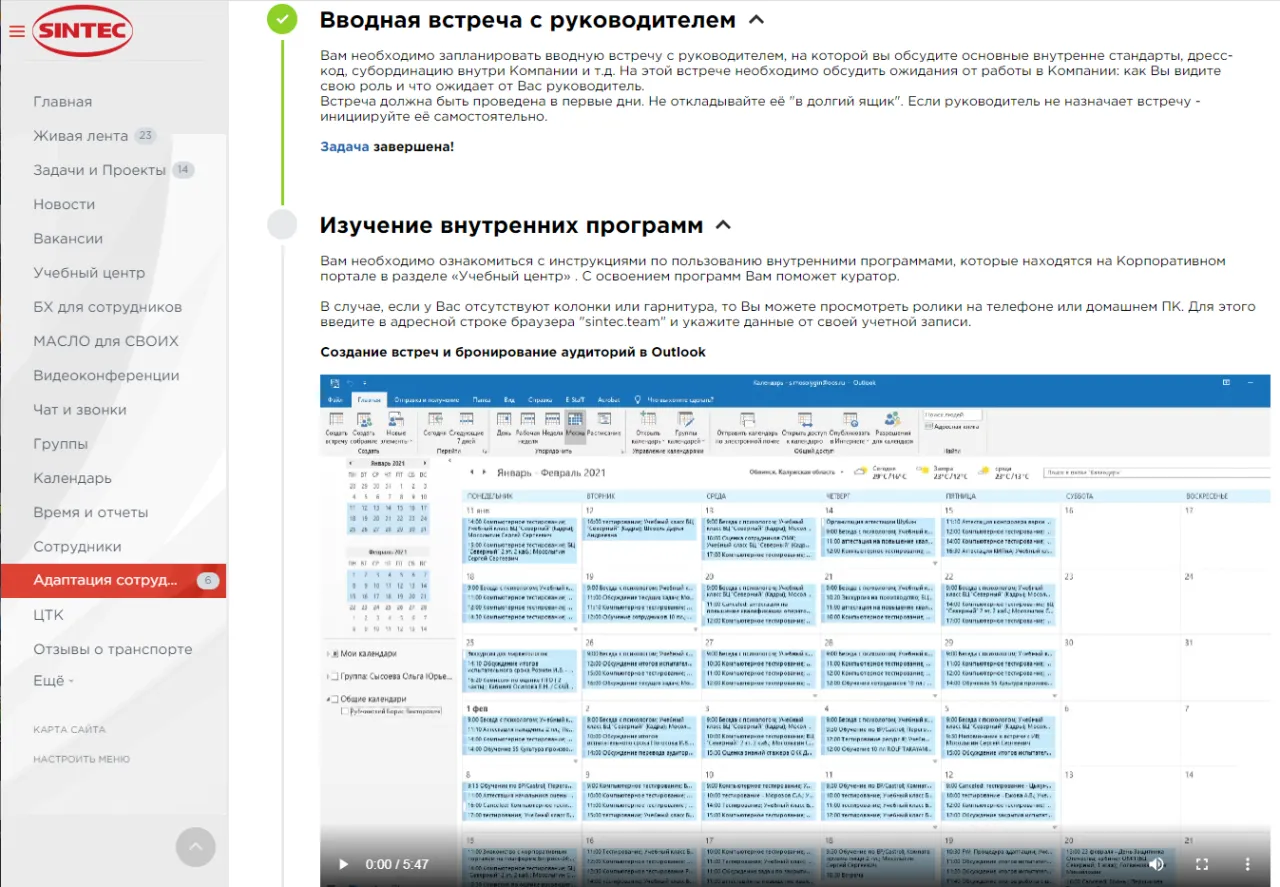Click the grey step circle next to second task

281,224
